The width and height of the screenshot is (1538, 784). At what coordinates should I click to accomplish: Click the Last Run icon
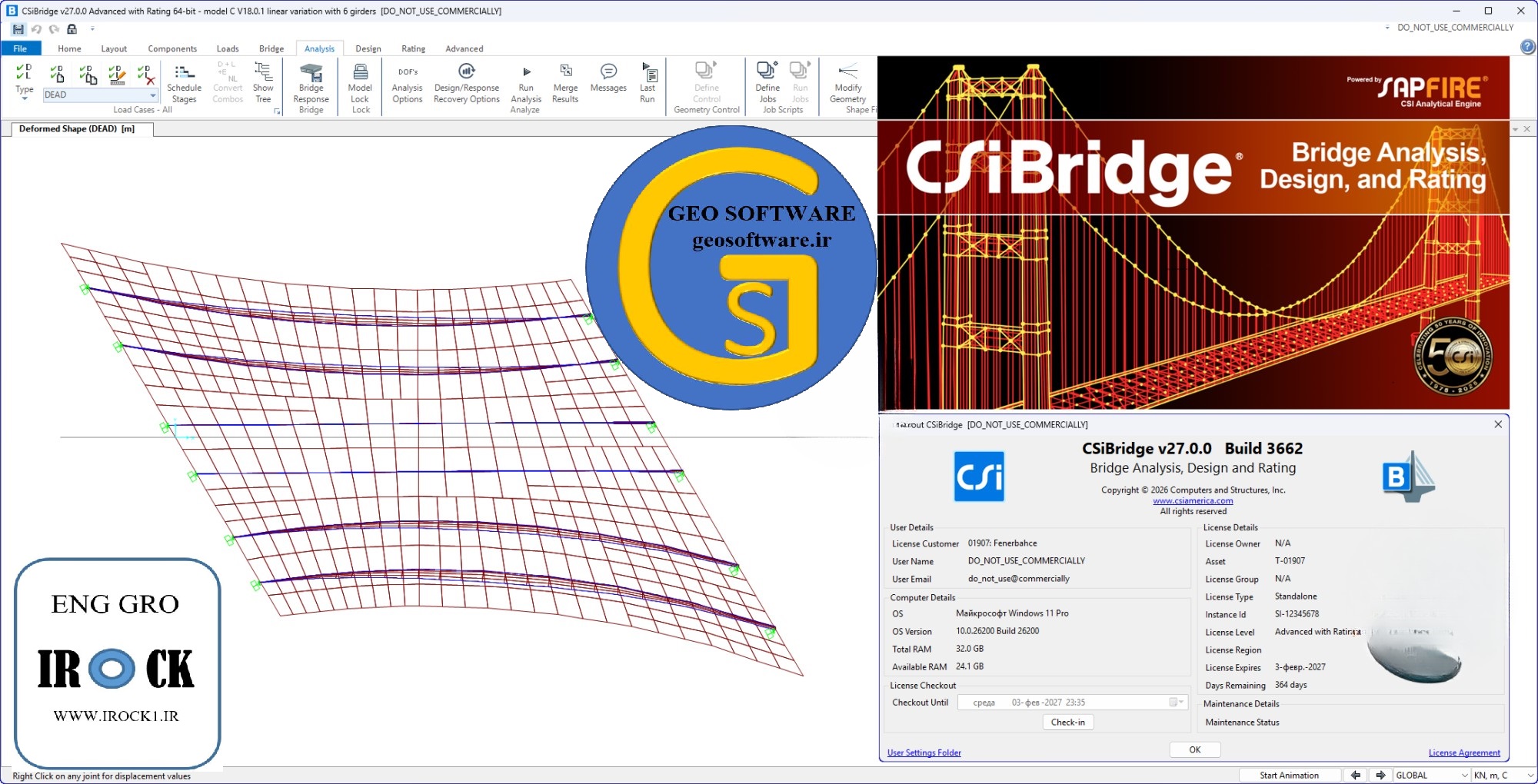(x=648, y=72)
